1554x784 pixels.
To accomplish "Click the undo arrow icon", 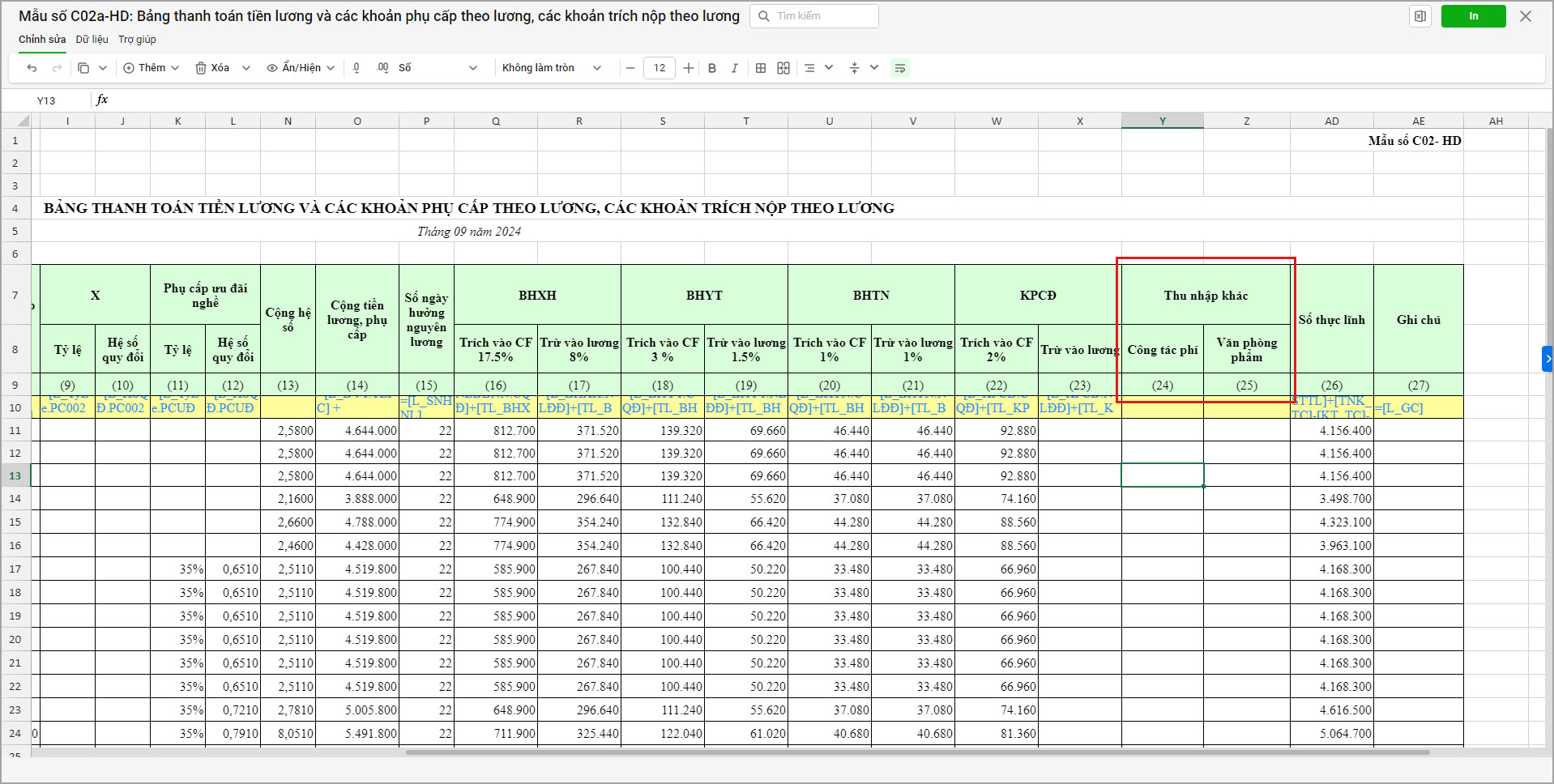I will (x=32, y=68).
